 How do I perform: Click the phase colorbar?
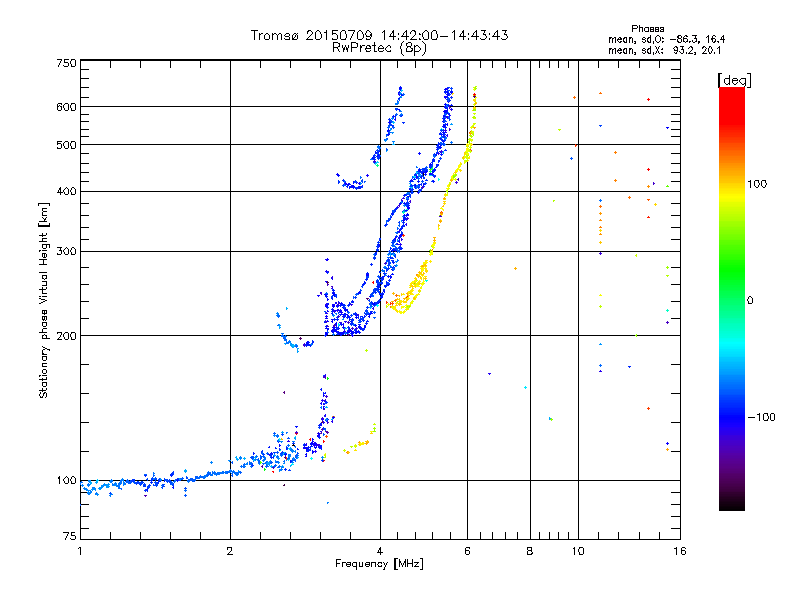point(732,298)
